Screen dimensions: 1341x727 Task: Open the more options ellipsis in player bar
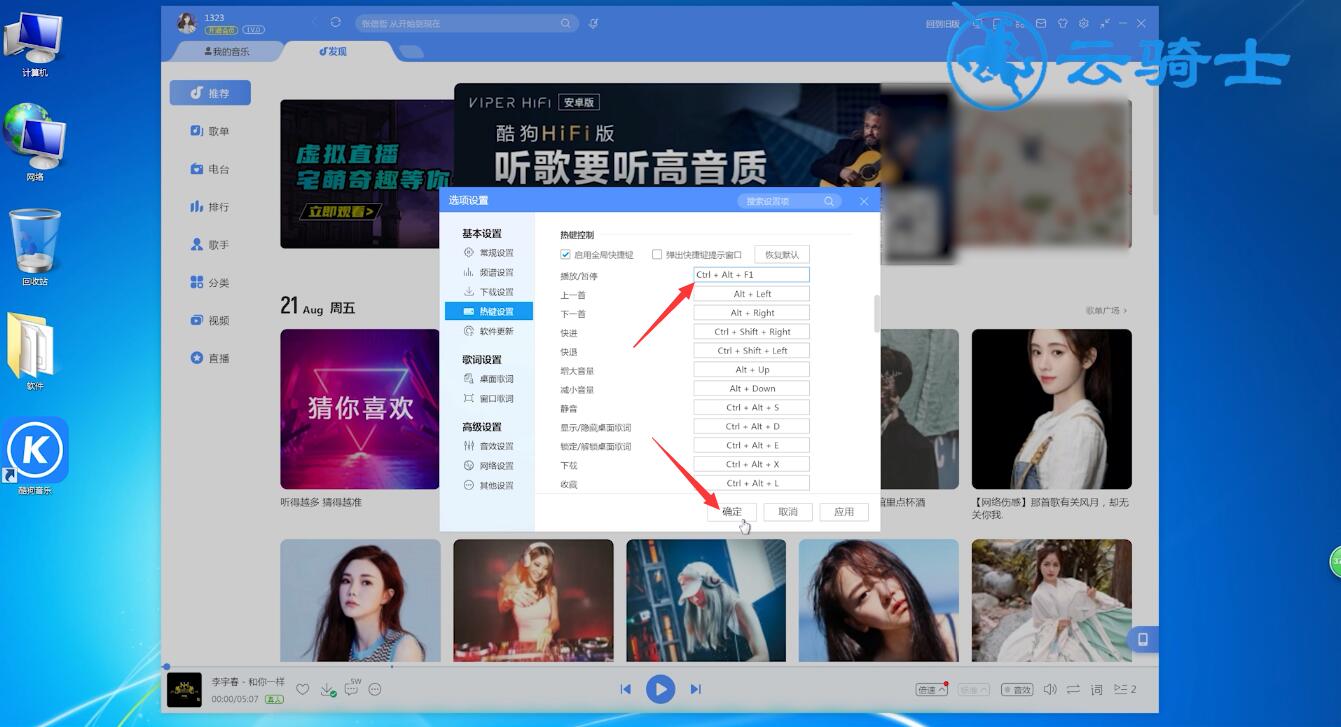(x=375, y=689)
